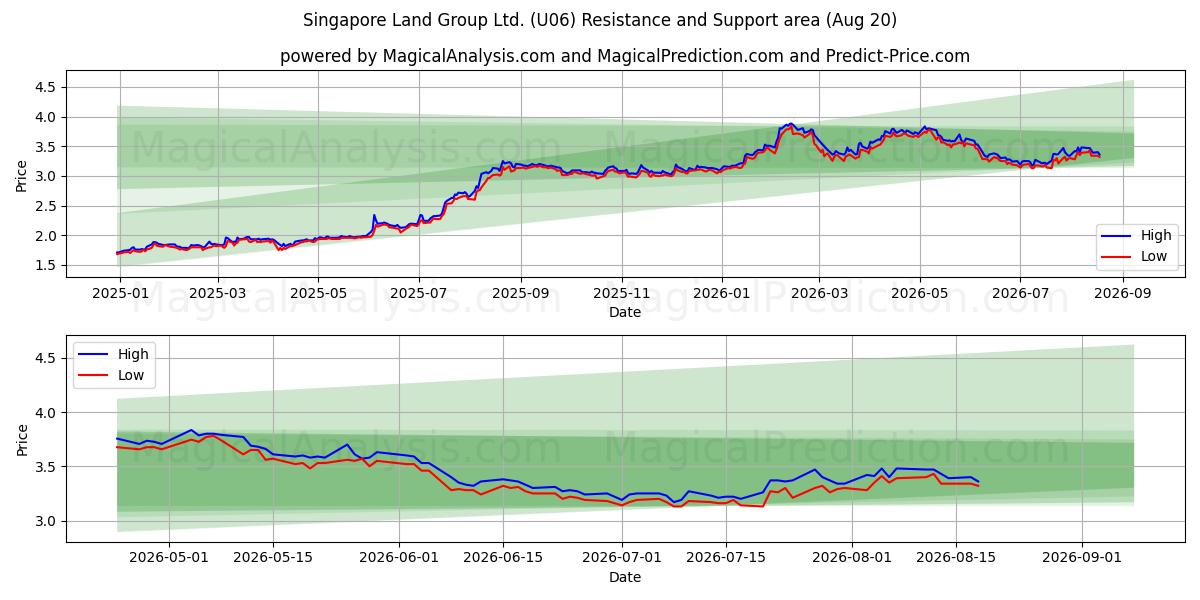The height and width of the screenshot is (600, 1200).
Task: Click the '2026-06-01' tick on lower chart
Action: (x=400, y=558)
